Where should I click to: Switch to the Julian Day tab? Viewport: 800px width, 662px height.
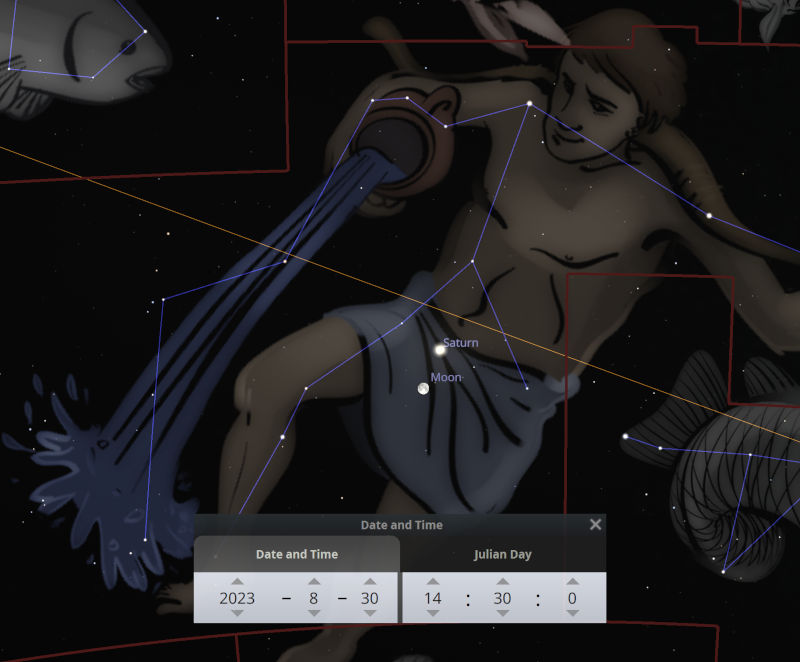[x=503, y=554]
